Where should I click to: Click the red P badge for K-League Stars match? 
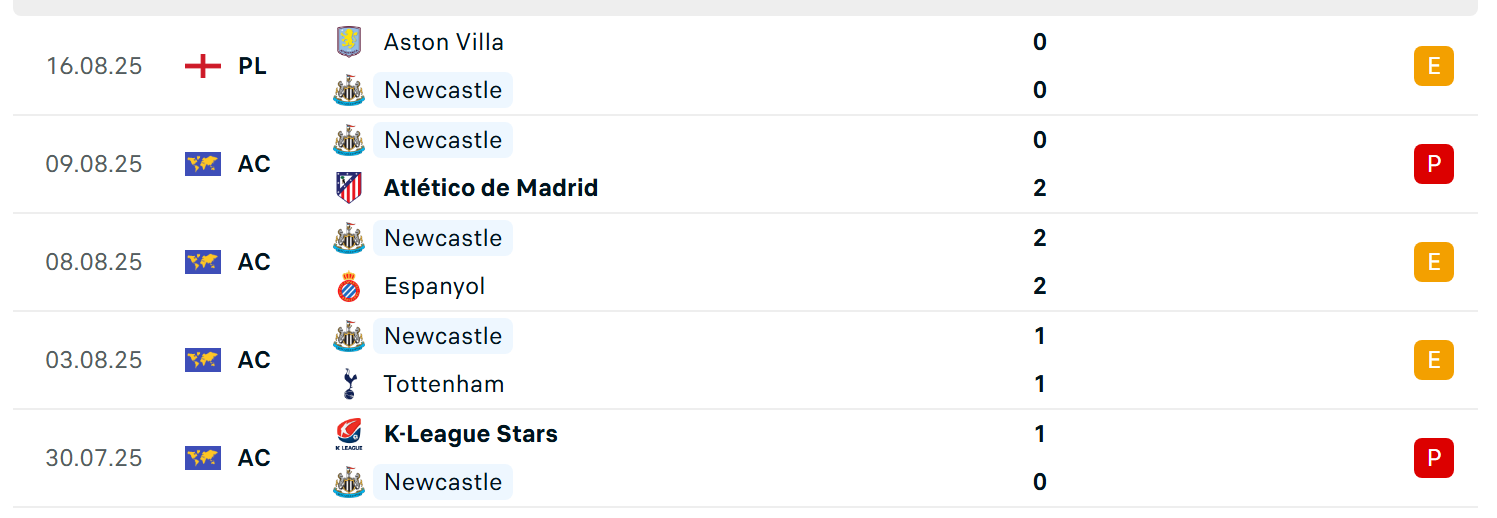point(1433,458)
